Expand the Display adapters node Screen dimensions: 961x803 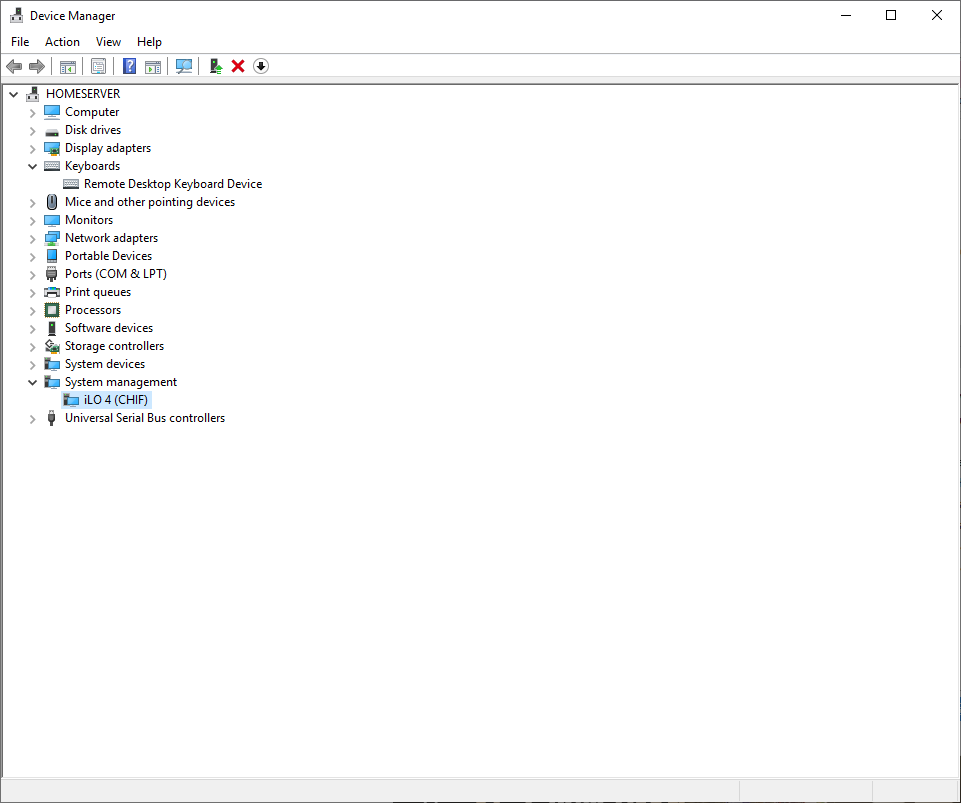coord(32,148)
